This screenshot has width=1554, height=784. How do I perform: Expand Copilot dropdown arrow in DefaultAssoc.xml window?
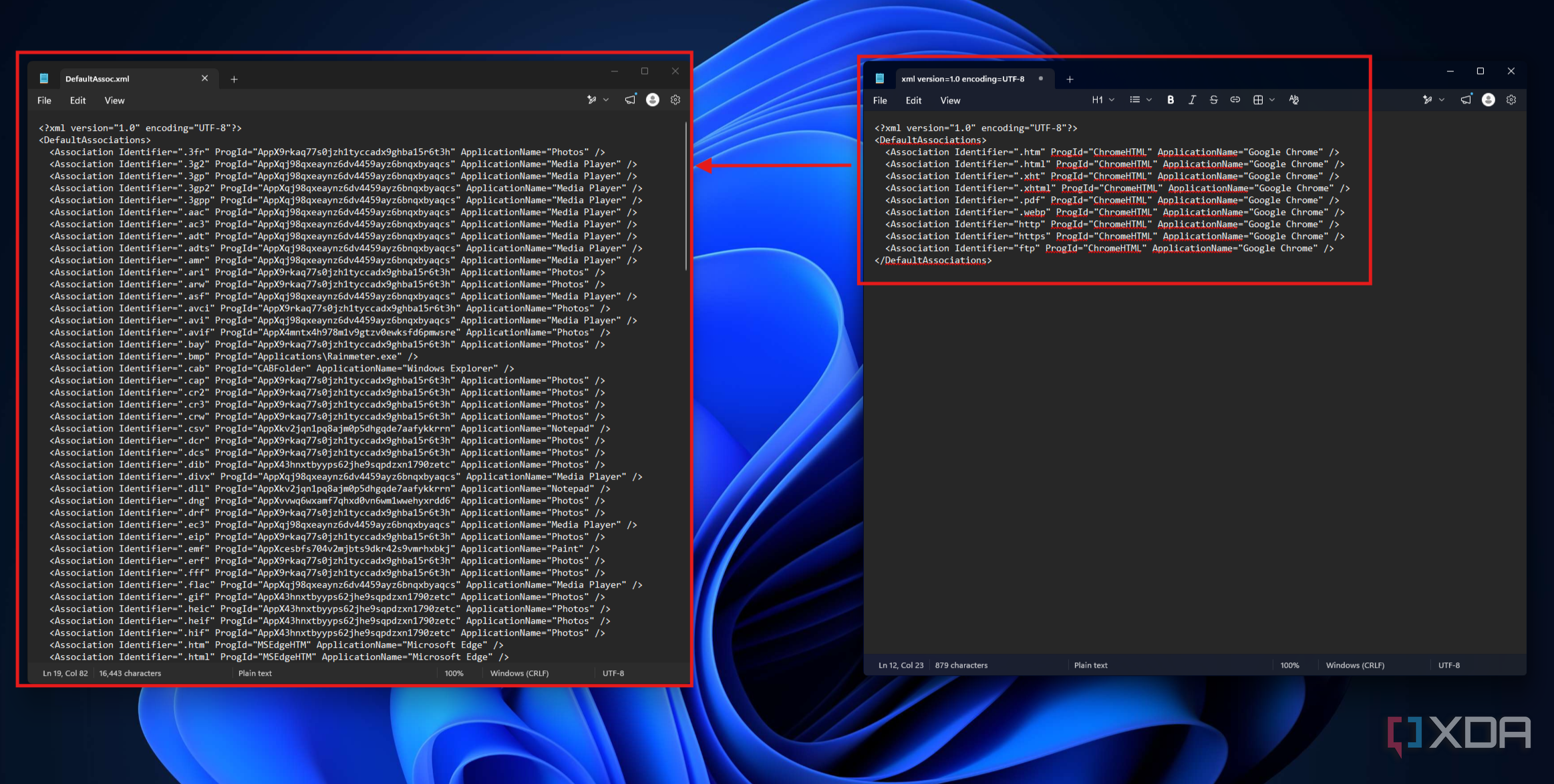pos(606,100)
